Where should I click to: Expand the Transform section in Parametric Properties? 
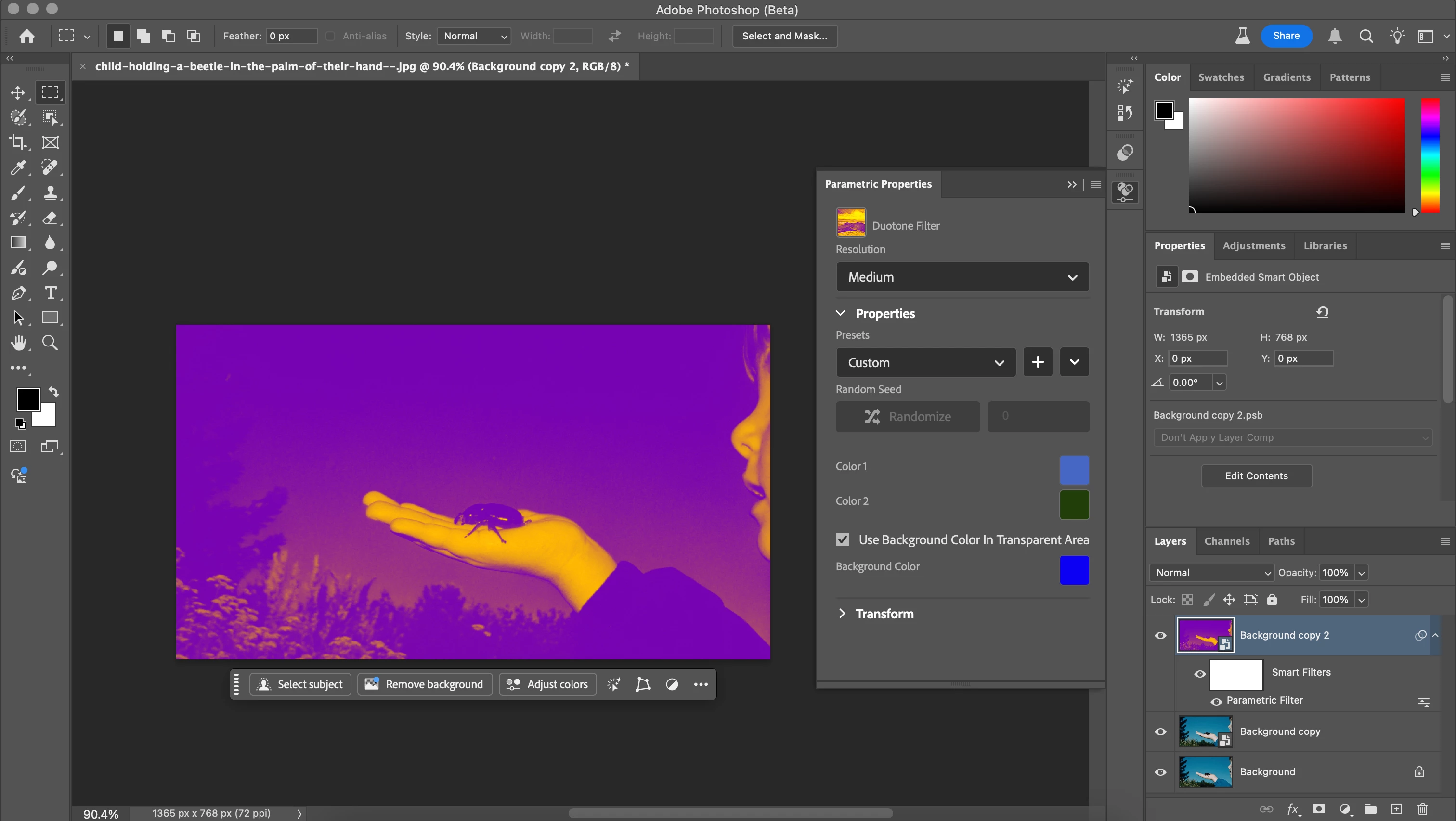click(842, 614)
